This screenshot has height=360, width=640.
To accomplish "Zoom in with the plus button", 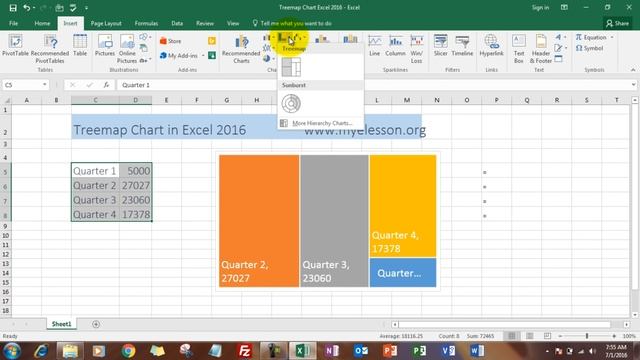I will [614, 336].
